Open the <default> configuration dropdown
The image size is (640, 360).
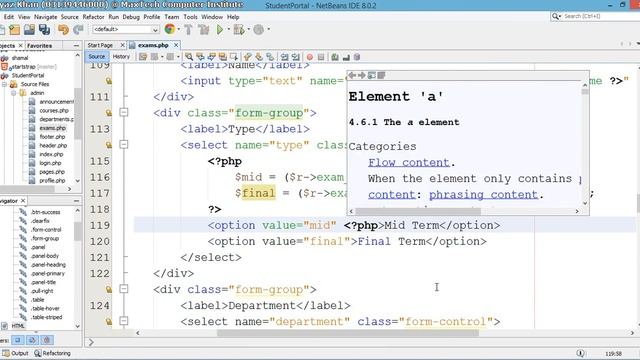pyautogui.click(x=126, y=29)
